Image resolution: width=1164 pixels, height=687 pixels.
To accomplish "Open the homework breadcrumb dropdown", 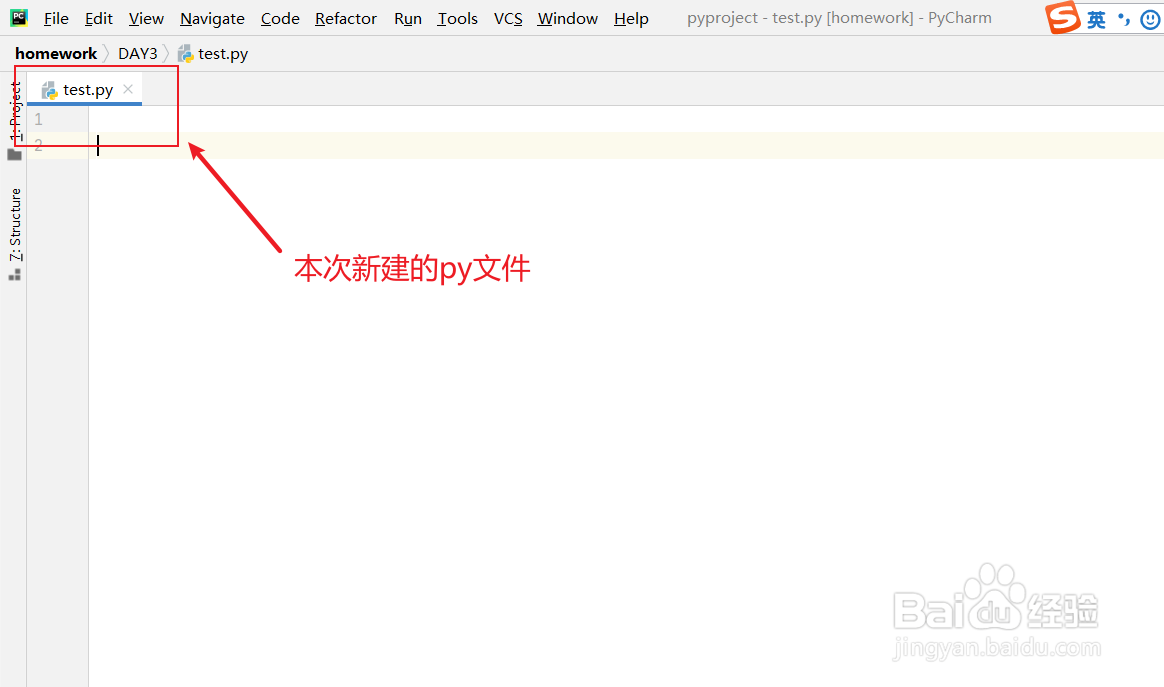I will coord(55,53).
